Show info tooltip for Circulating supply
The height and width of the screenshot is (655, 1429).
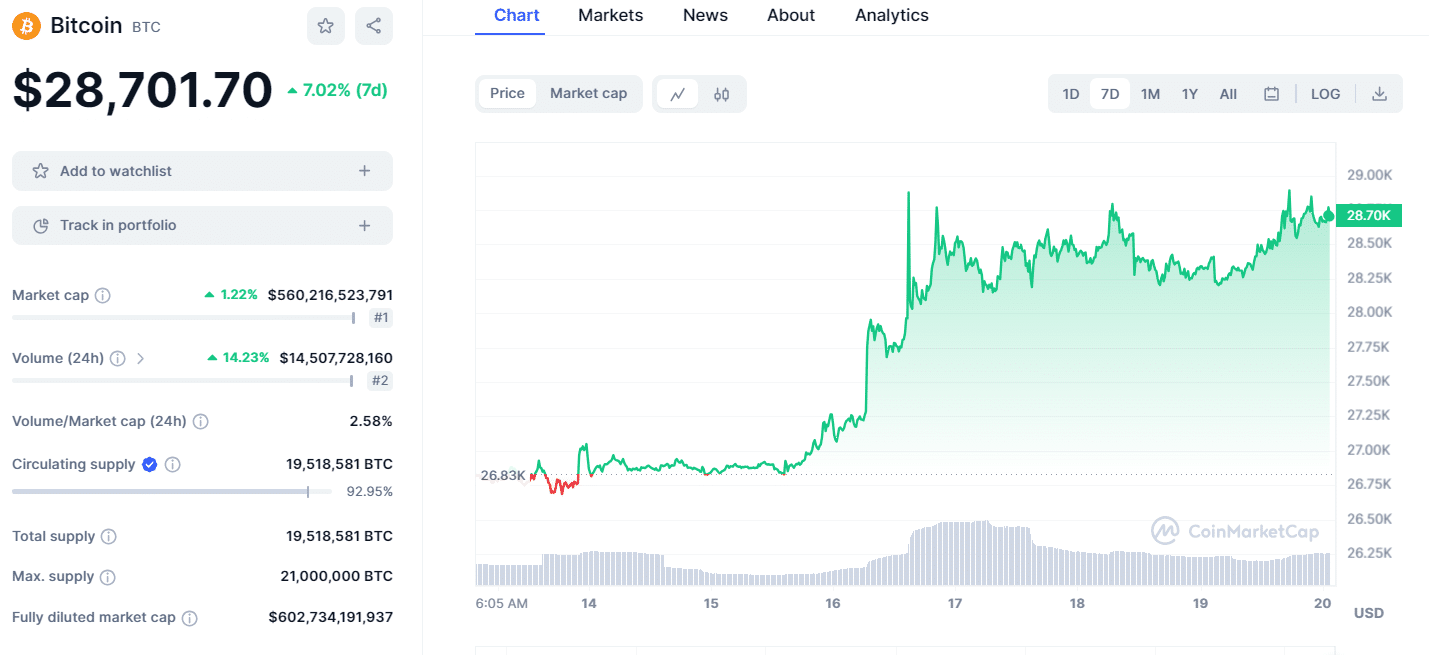[173, 465]
